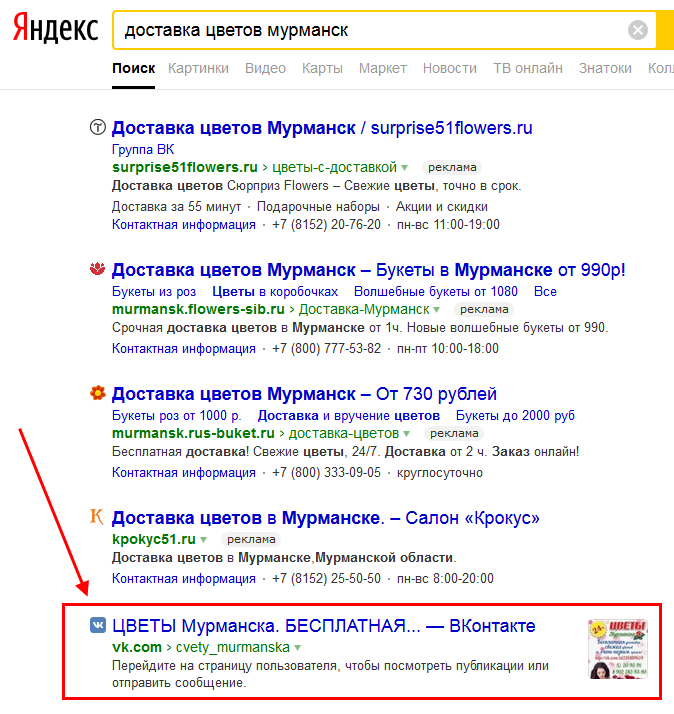674x714 pixels.
Task: Click the surprise51flowers.ru result favicon
Action: coord(97,127)
